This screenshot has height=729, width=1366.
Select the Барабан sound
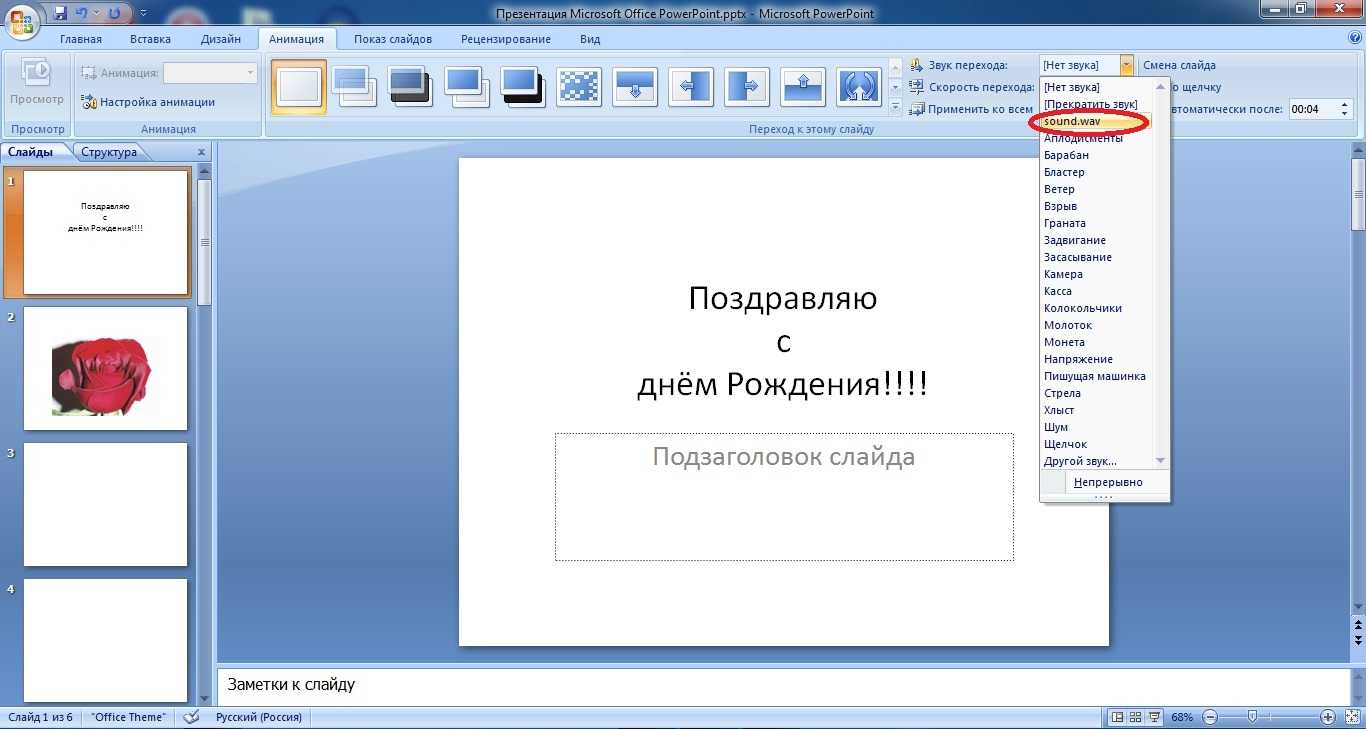(1096, 155)
